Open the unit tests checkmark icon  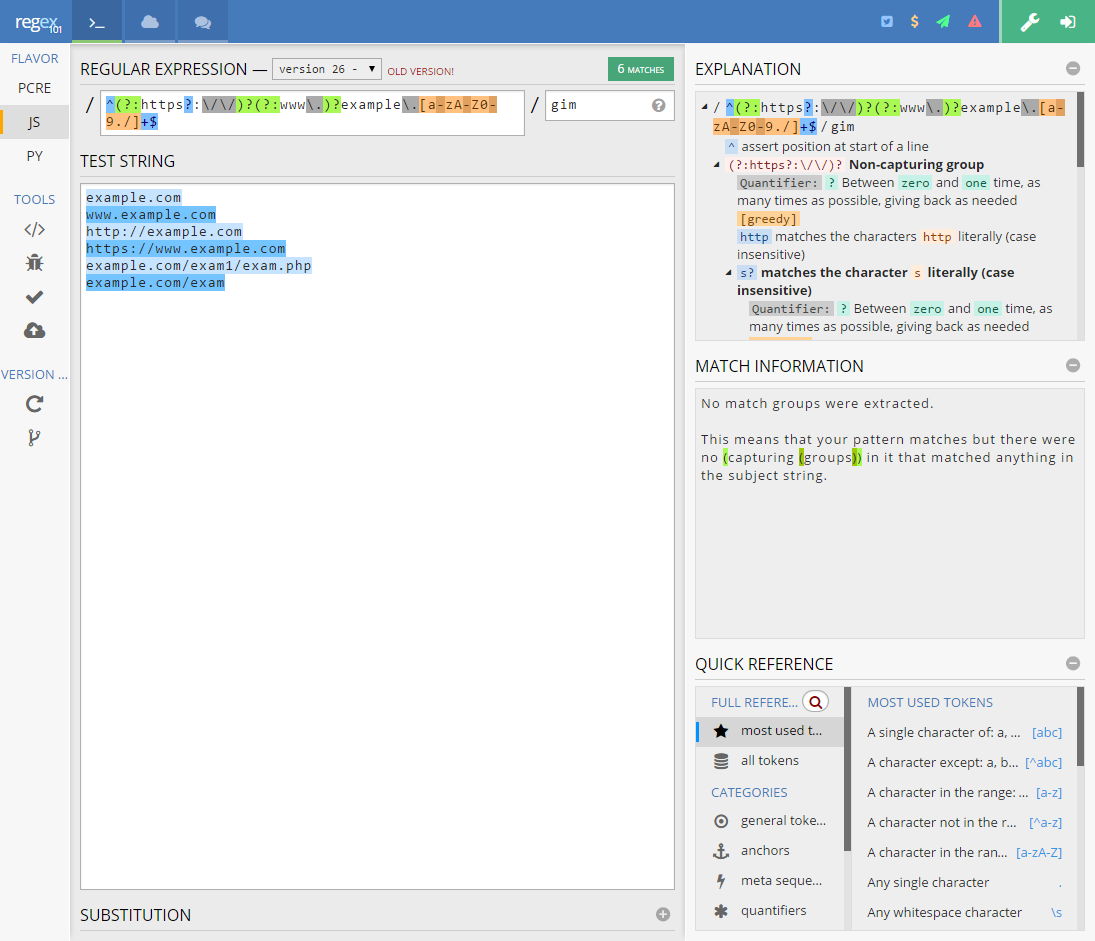pos(34,297)
